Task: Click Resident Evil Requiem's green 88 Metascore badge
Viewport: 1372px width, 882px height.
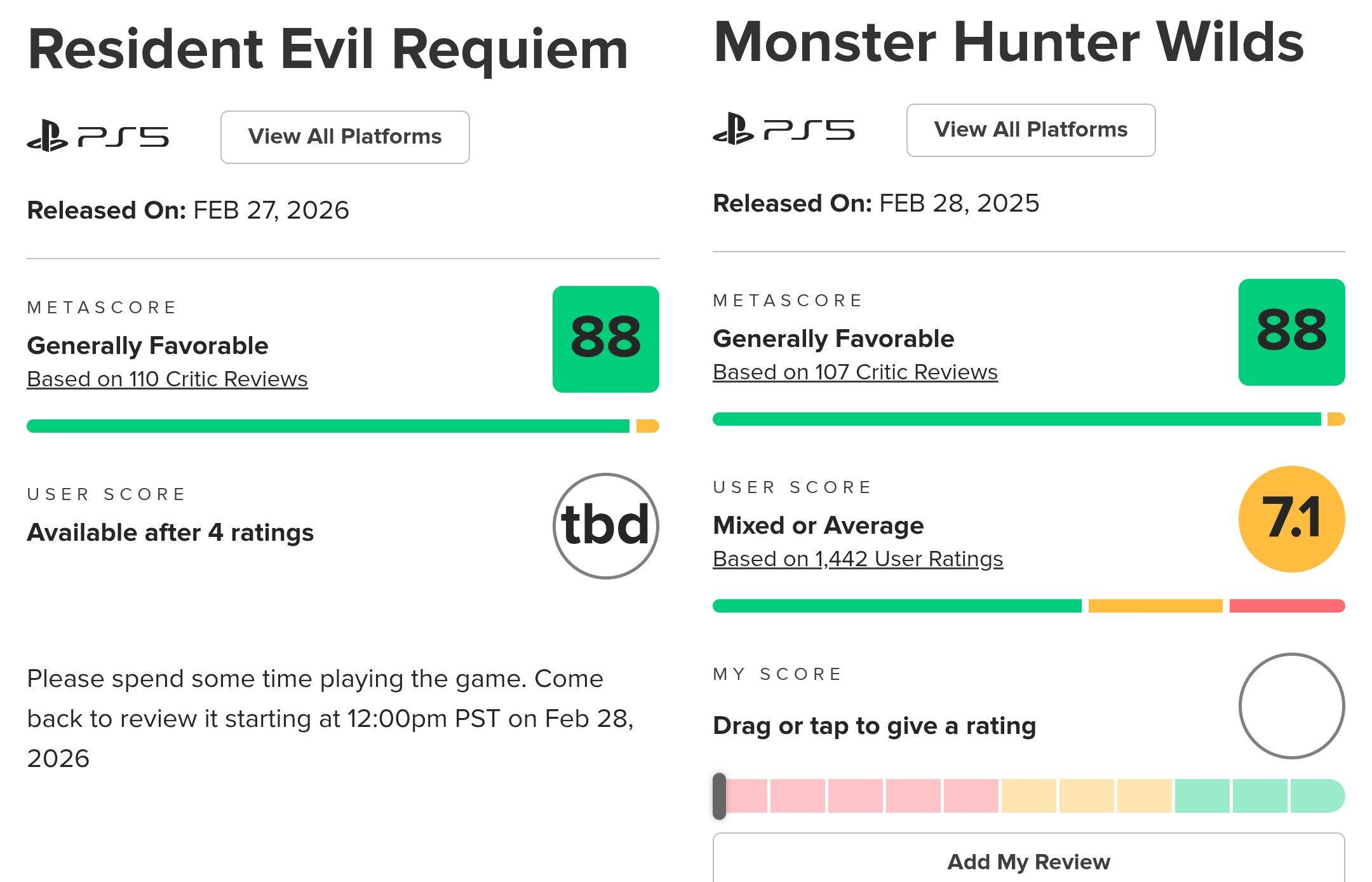Action: [x=605, y=339]
